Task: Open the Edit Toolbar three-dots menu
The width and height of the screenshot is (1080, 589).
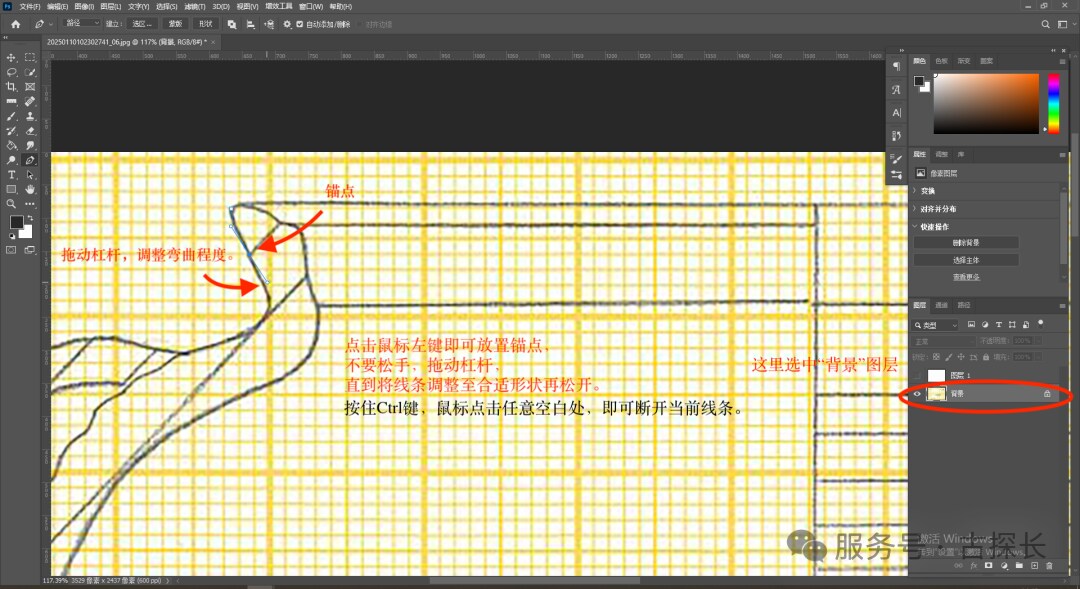Action: click(x=30, y=204)
